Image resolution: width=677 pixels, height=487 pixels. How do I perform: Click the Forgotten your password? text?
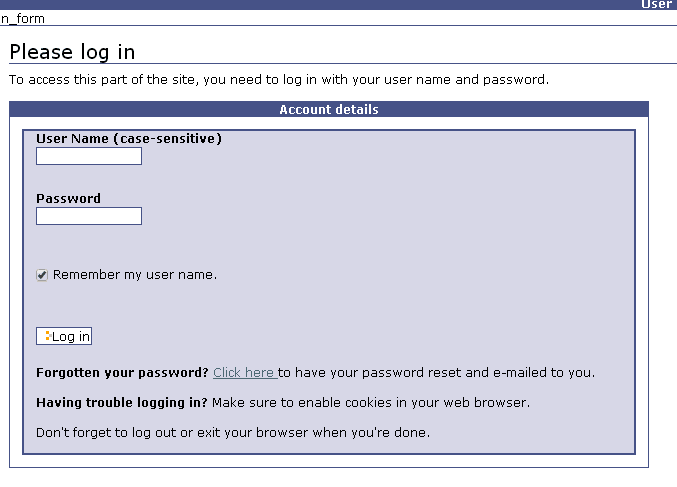122,373
